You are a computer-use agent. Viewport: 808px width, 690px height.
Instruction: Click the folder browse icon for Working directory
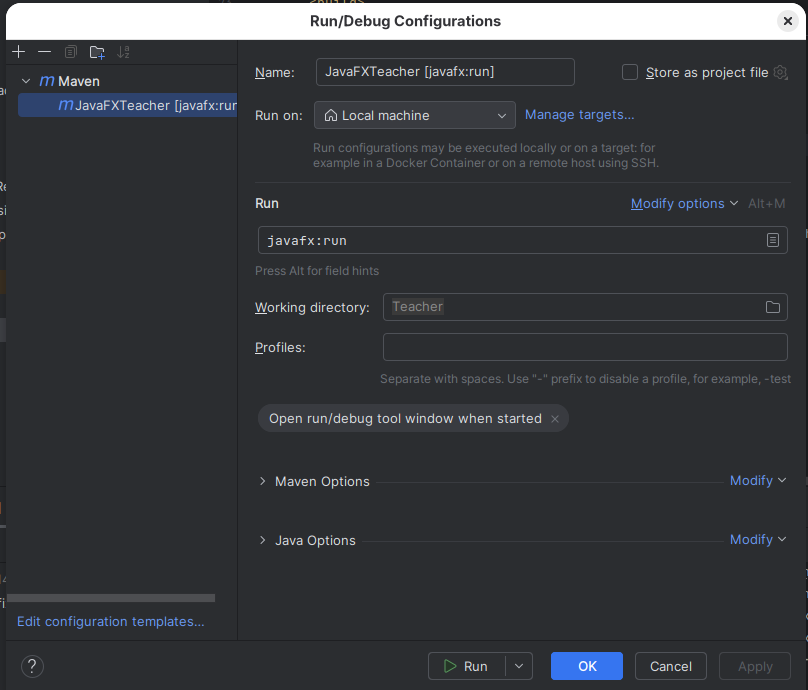coord(773,307)
